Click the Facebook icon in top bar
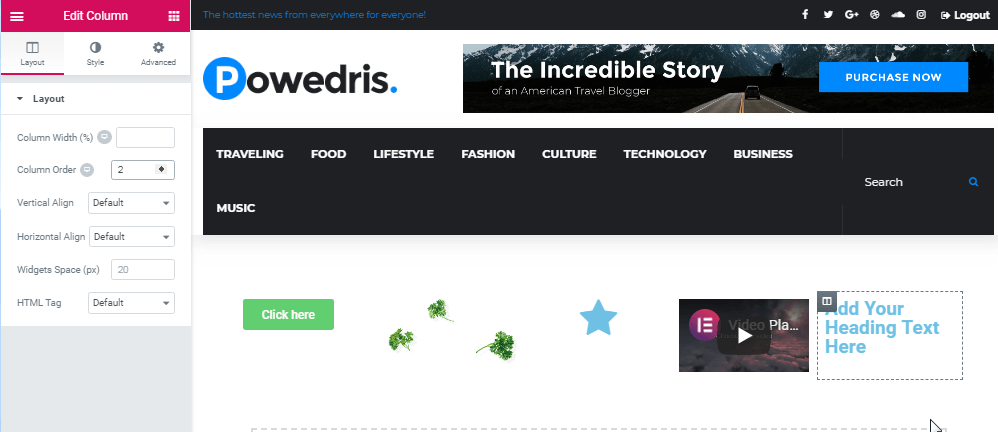This screenshot has width=998, height=432. pyautogui.click(x=805, y=15)
